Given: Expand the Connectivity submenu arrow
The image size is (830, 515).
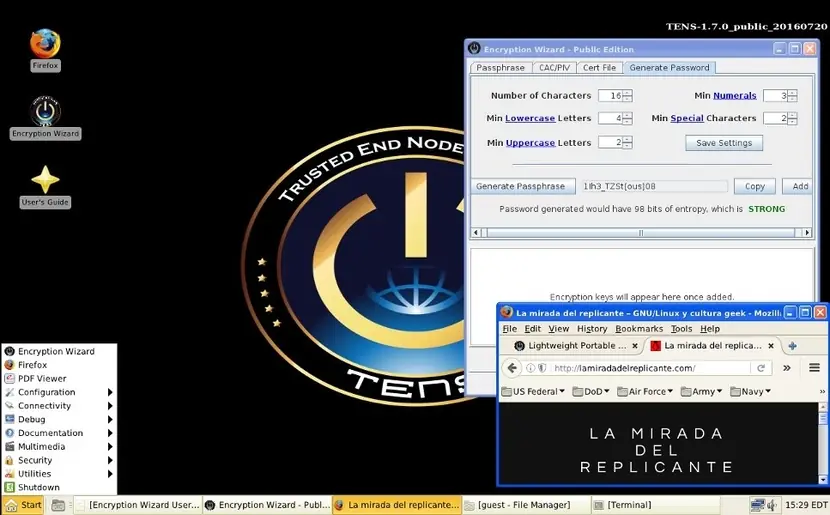Looking at the screenshot, I should [110, 406].
